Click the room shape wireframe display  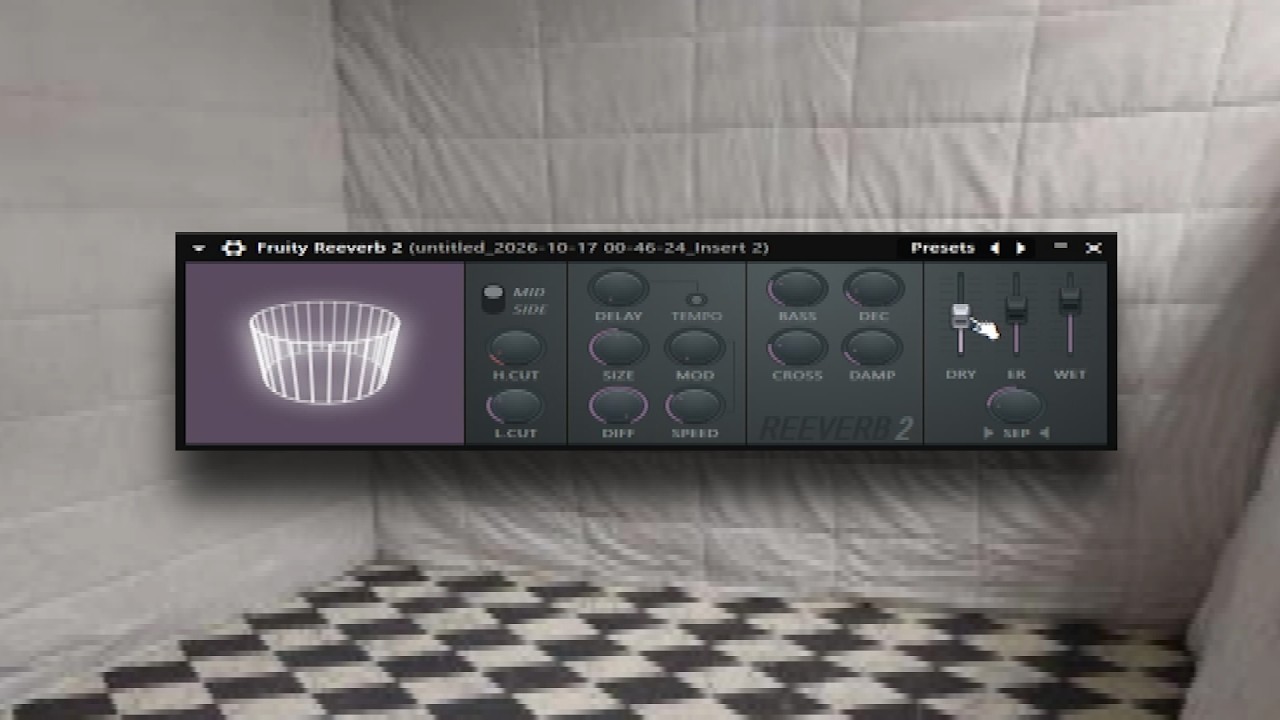point(325,353)
